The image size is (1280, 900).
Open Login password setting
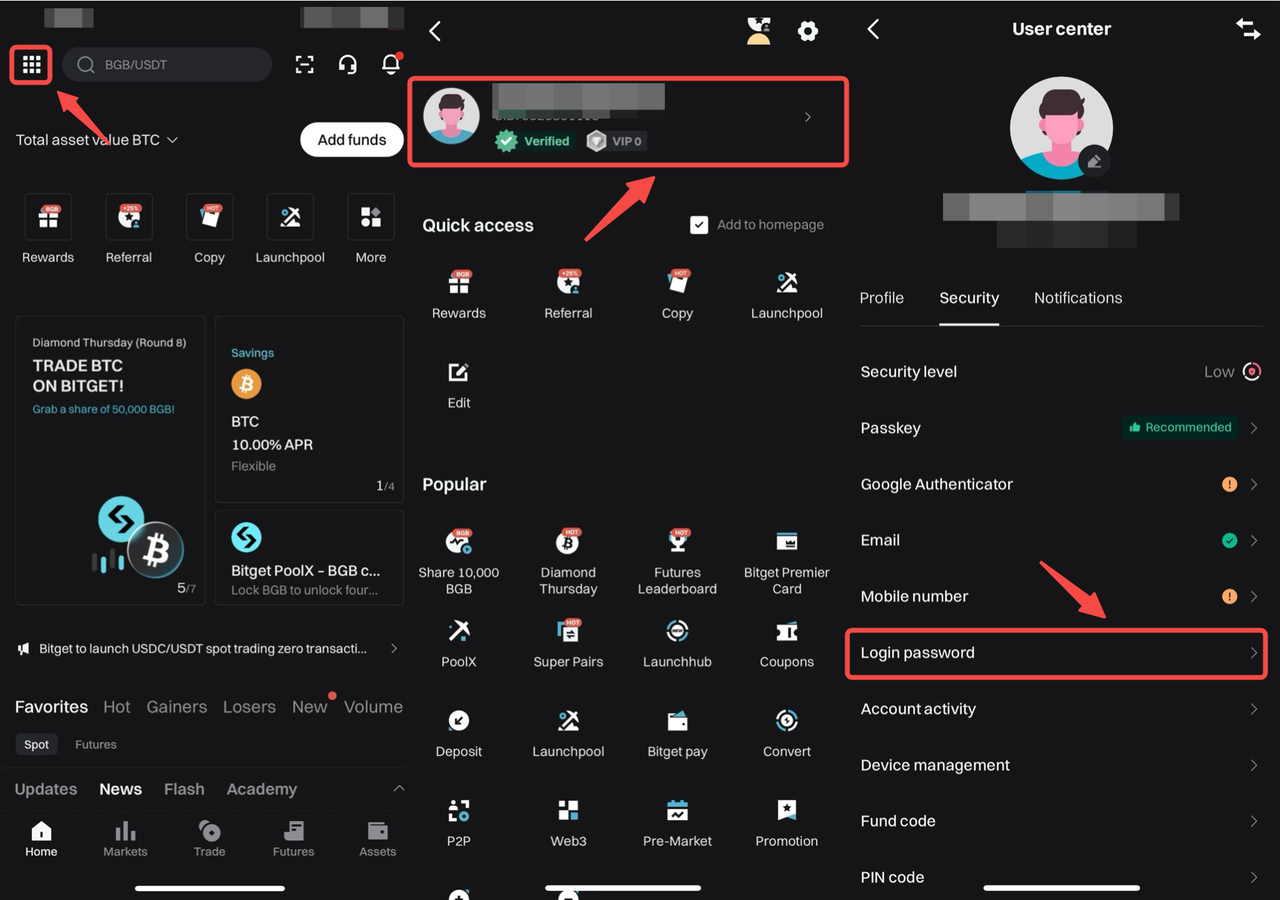[1057, 653]
